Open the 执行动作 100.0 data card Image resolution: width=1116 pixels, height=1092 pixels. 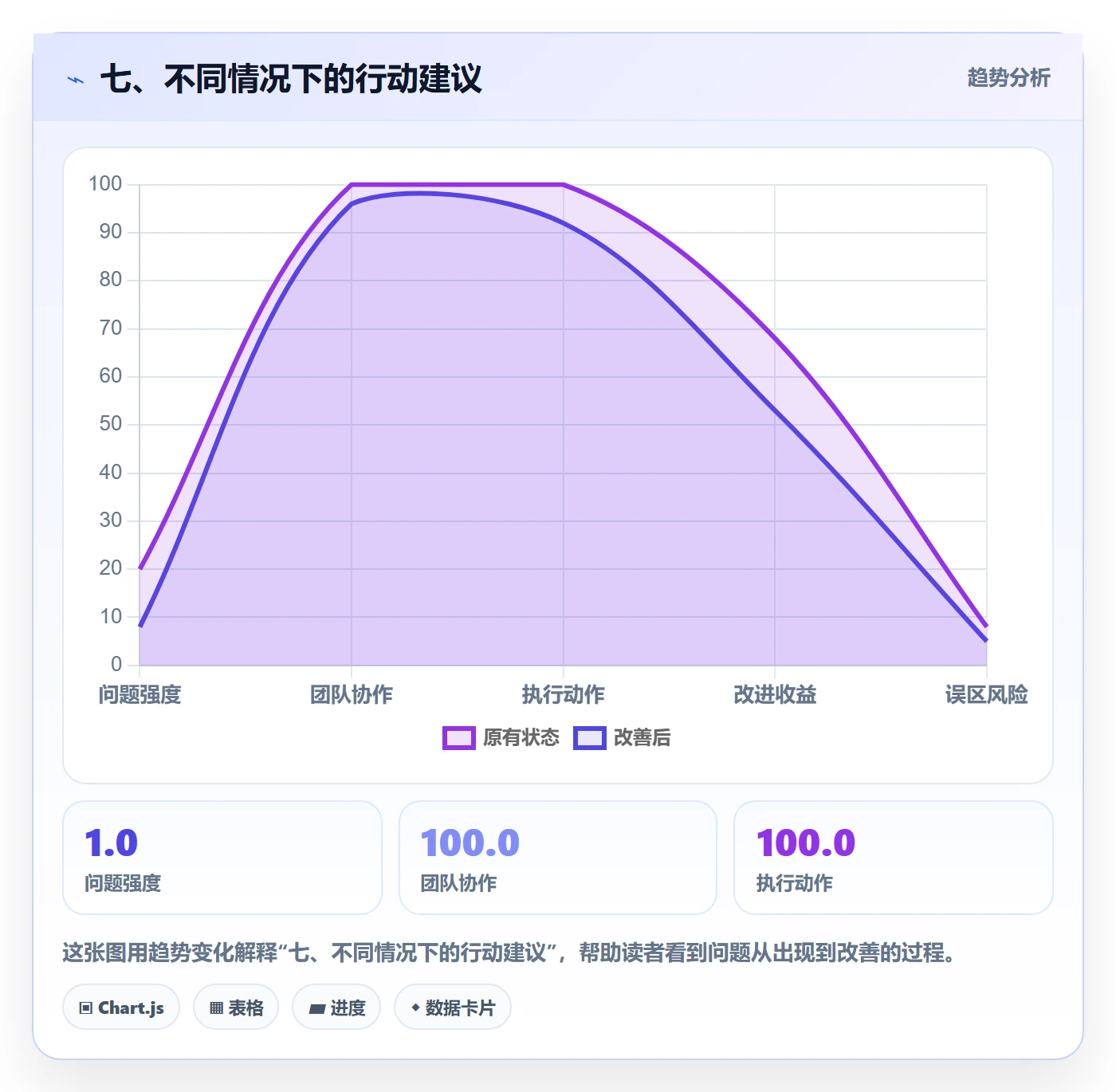894,858
